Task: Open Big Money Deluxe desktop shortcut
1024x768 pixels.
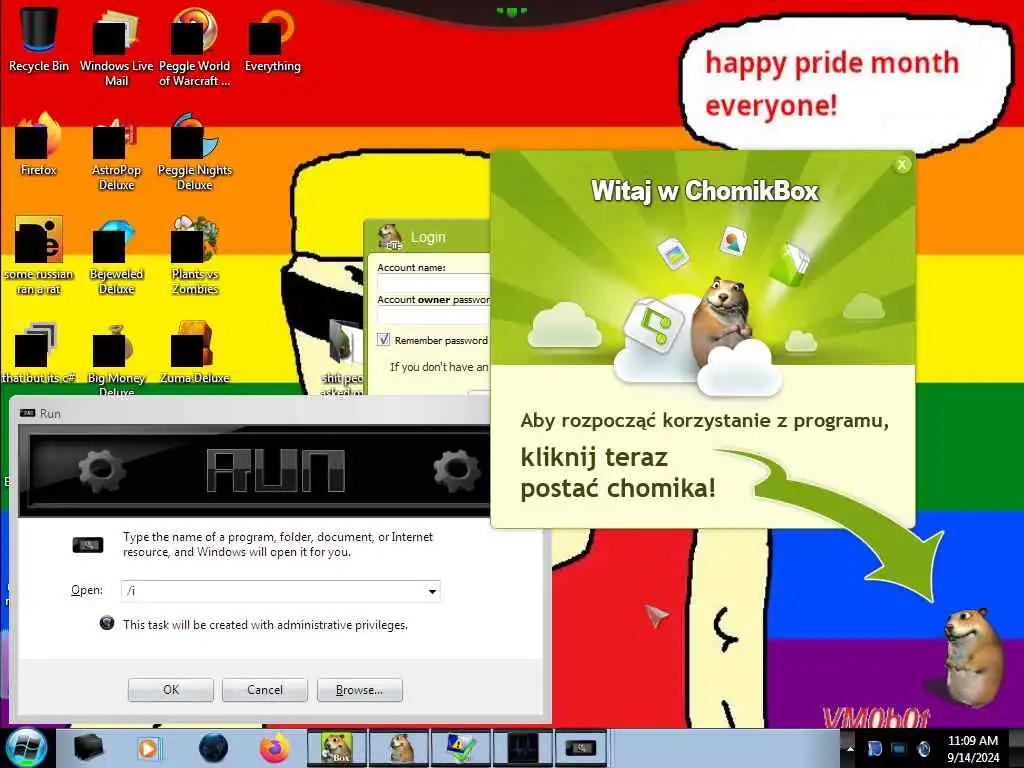Action: point(116,359)
